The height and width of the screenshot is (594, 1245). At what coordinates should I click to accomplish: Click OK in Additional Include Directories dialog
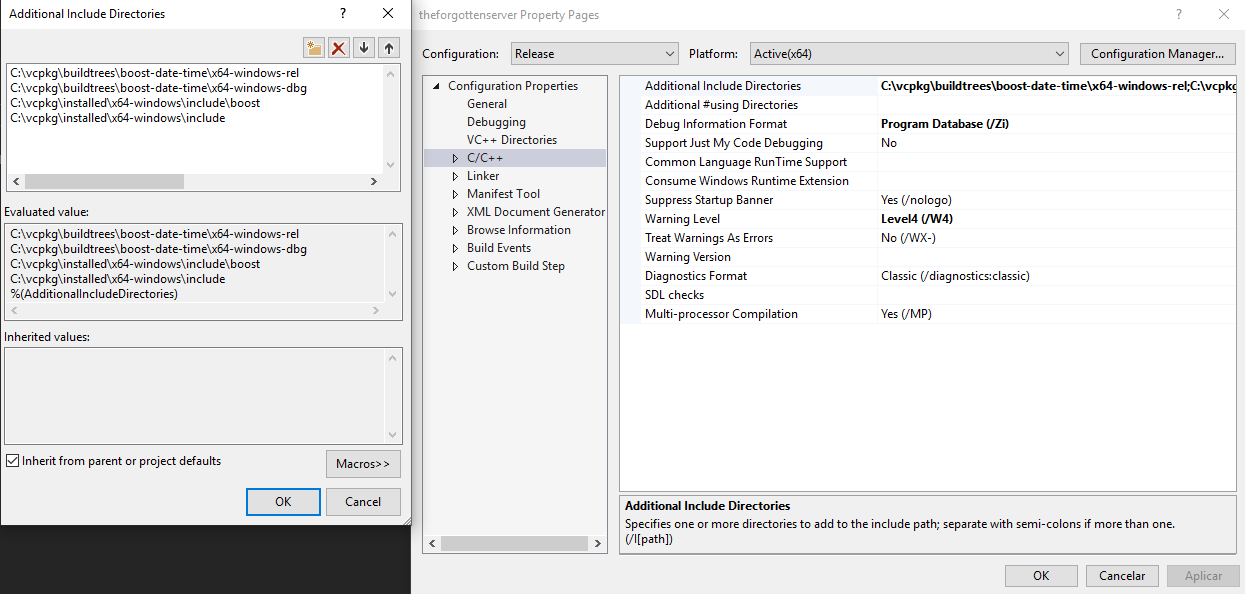tap(283, 502)
